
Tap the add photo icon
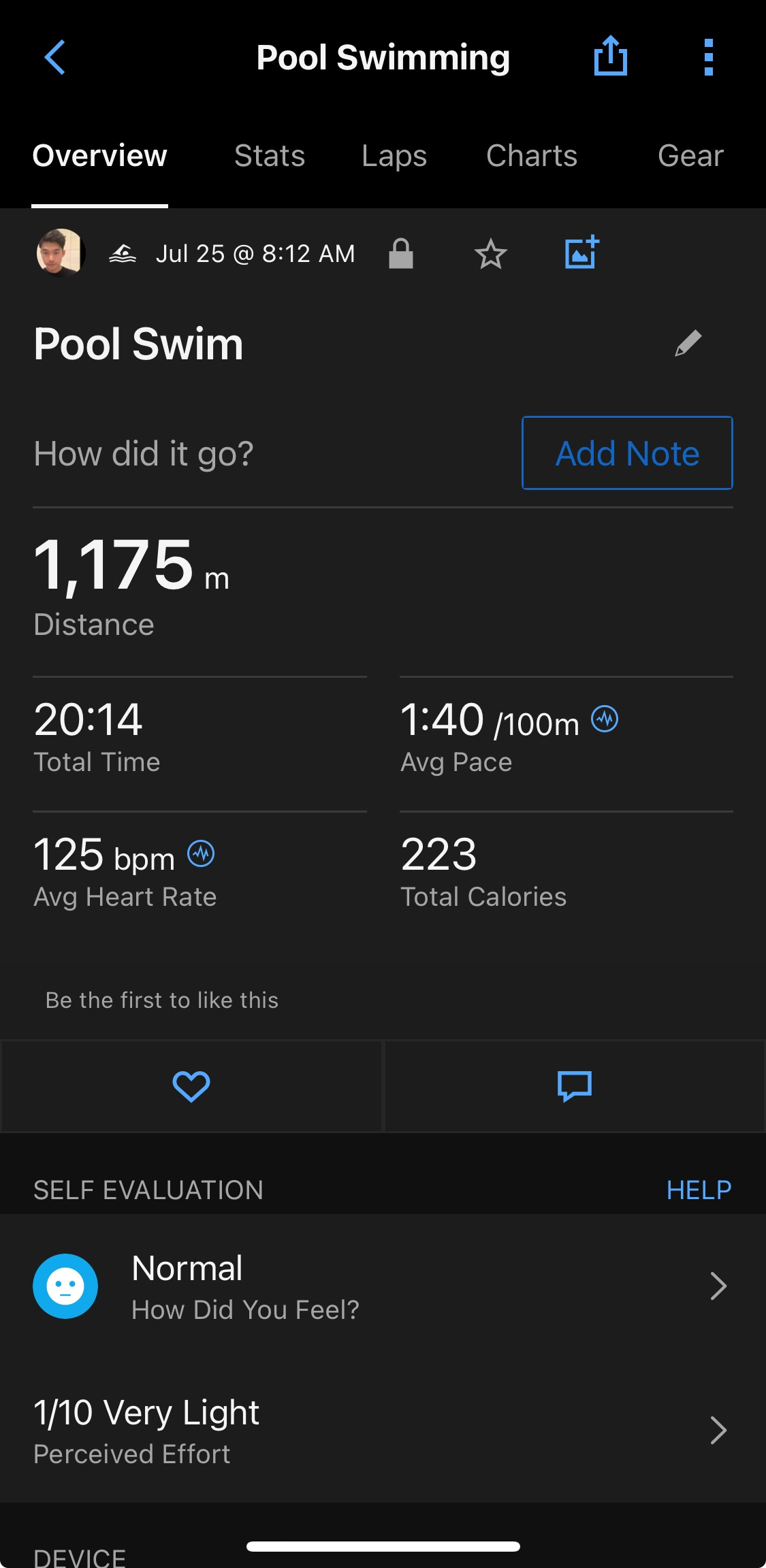[581, 253]
